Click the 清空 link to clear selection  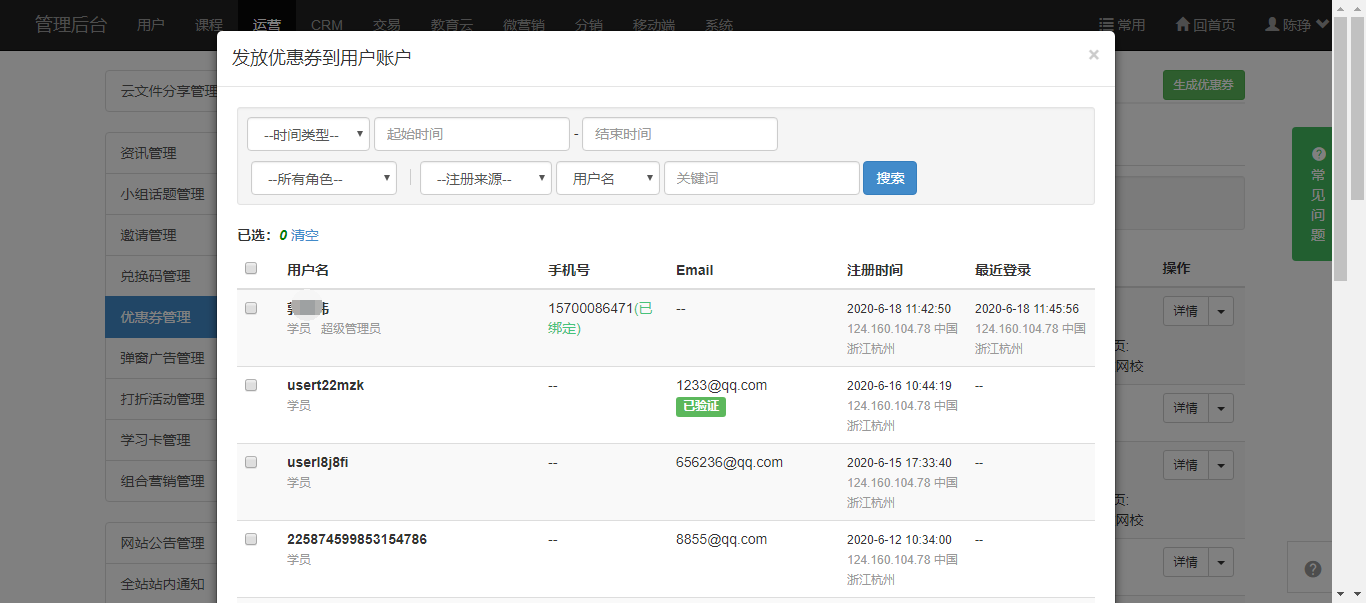[305, 236]
